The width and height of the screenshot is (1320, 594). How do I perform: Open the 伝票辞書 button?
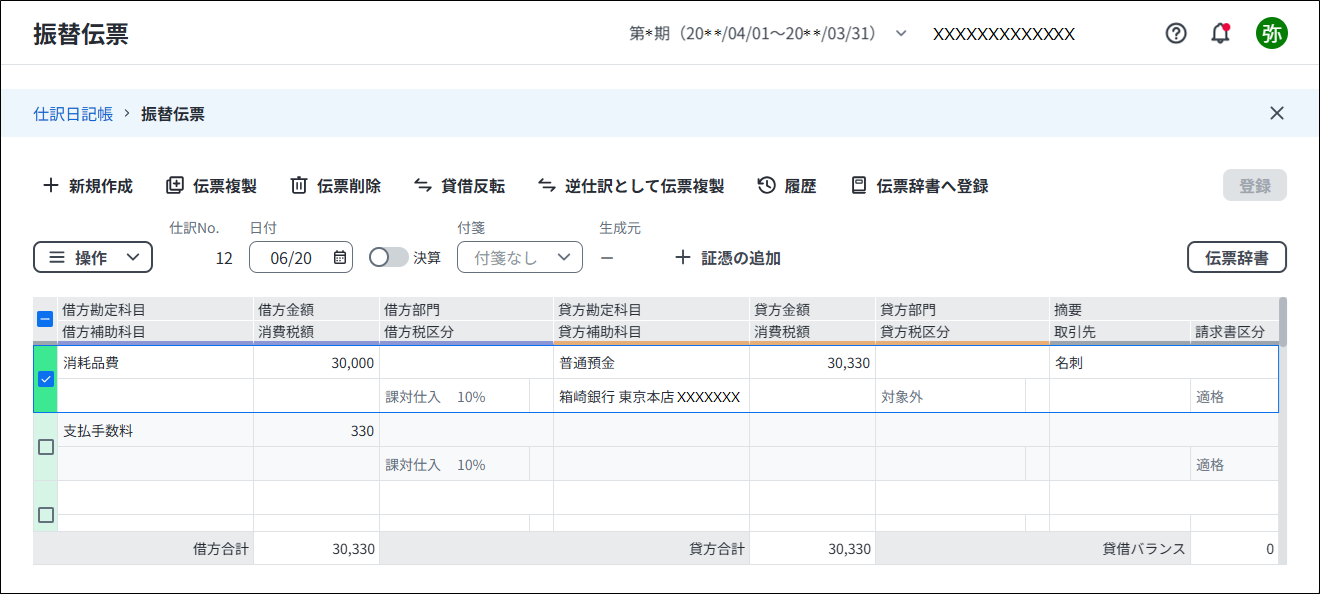[1236, 257]
